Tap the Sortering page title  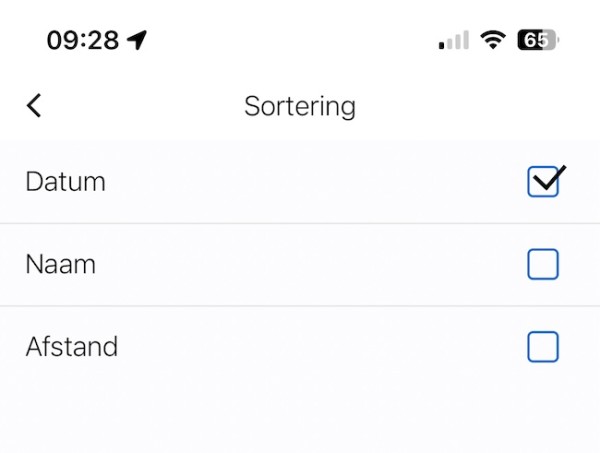300,106
